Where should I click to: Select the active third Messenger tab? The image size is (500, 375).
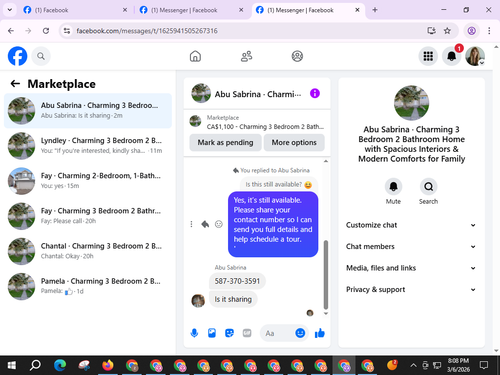coord(308,10)
